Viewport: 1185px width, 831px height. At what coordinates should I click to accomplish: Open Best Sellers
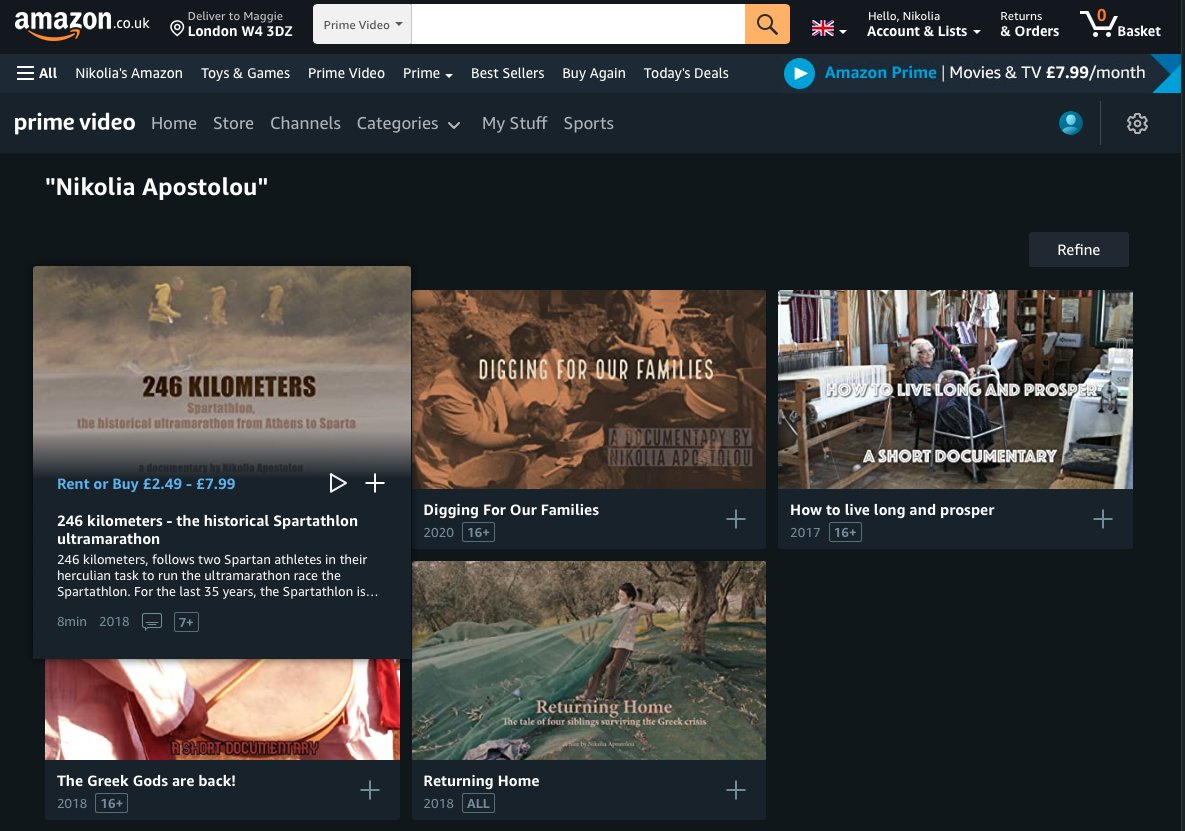click(507, 73)
